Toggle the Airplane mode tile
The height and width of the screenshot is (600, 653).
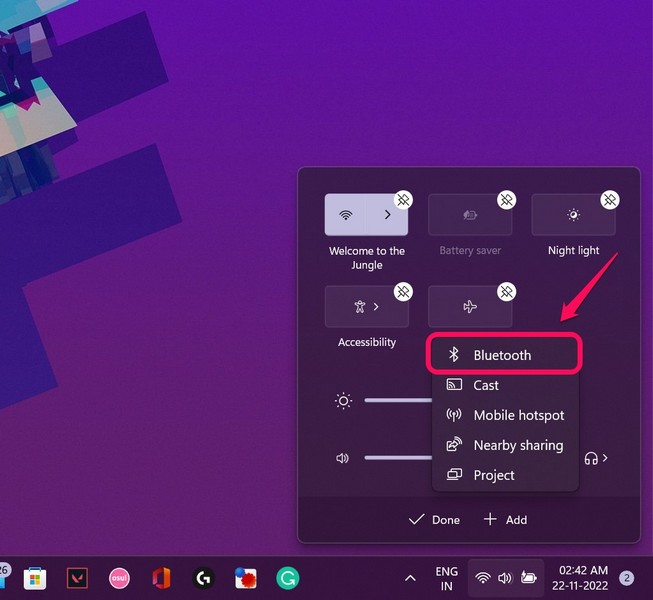click(x=470, y=307)
